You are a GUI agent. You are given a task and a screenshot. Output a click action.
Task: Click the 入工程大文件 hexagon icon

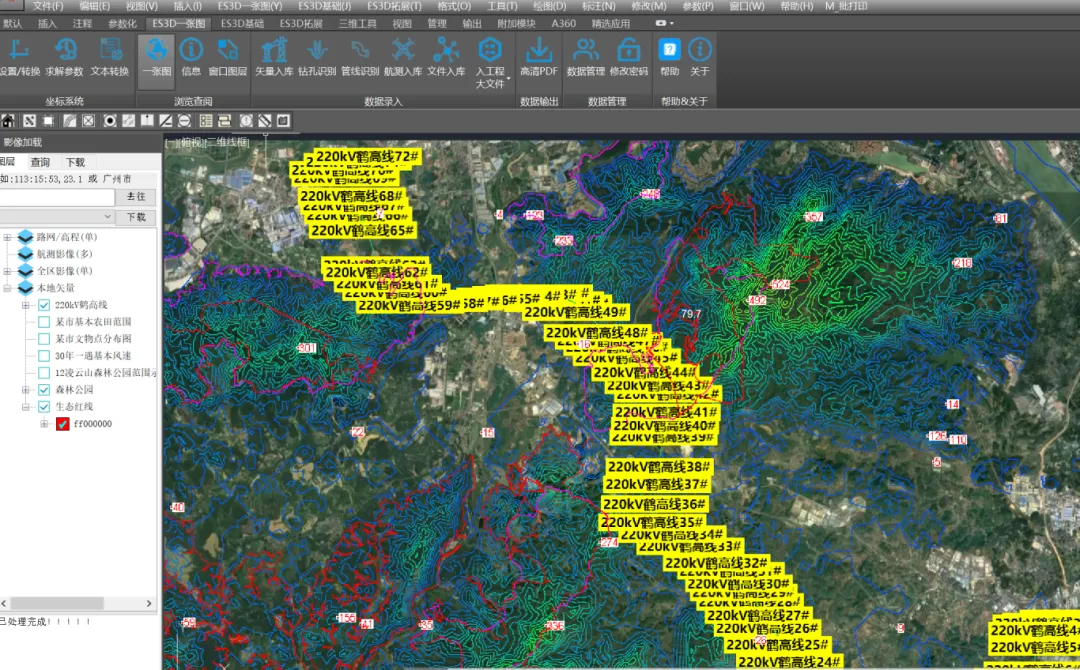490,50
